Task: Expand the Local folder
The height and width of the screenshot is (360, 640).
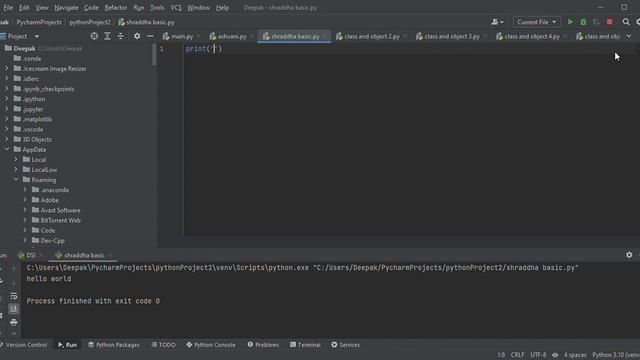Action: (x=16, y=160)
